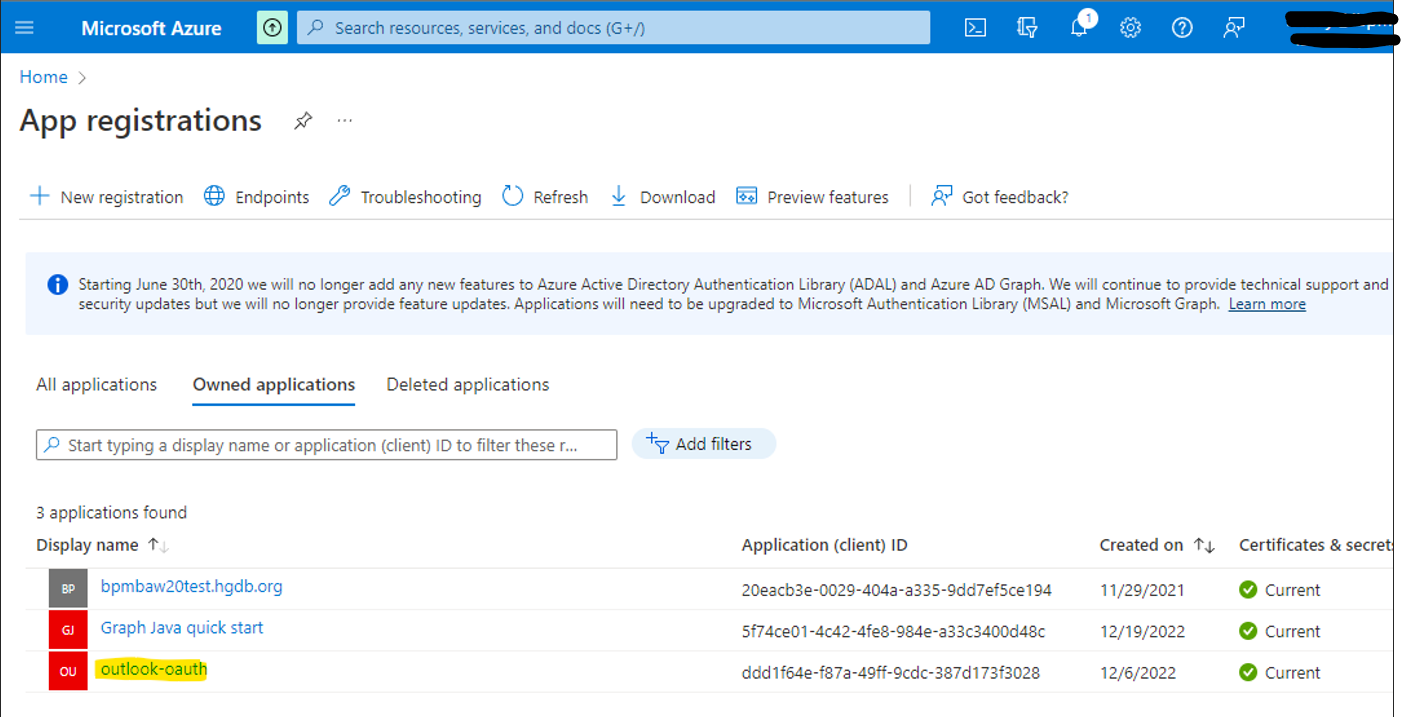Open the Help question mark icon
1401x717 pixels.
click(x=1182, y=28)
